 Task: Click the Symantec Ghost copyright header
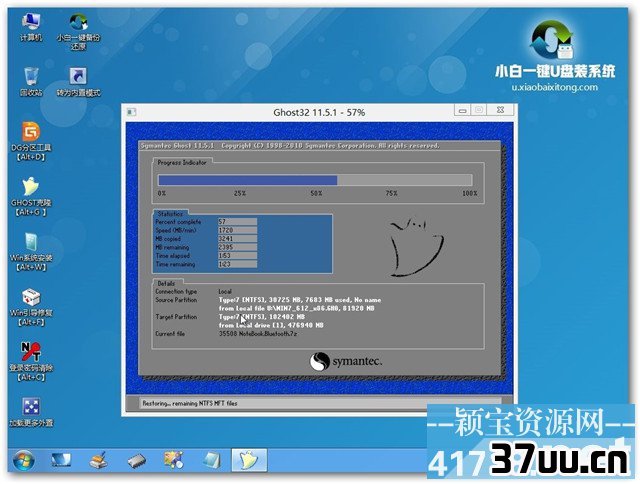[290, 146]
